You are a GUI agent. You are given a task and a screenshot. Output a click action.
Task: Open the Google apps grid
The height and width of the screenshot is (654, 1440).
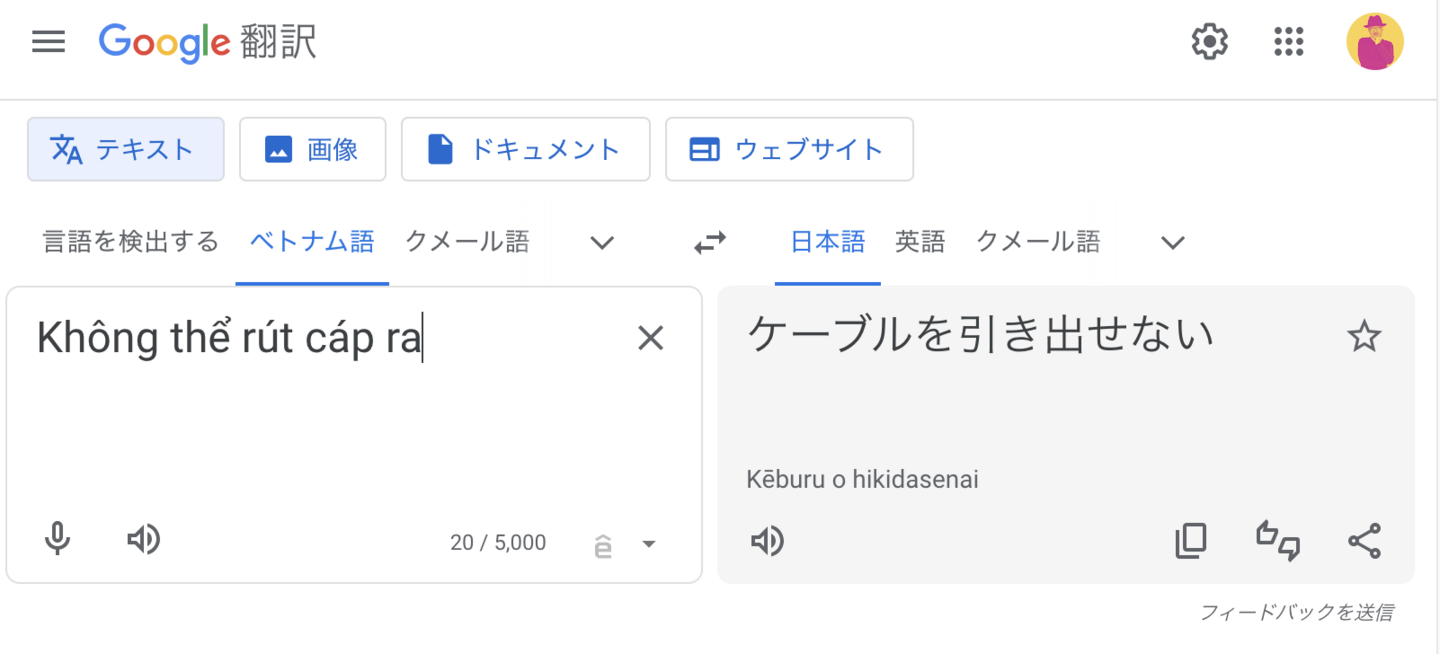click(x=1289, y=42)
